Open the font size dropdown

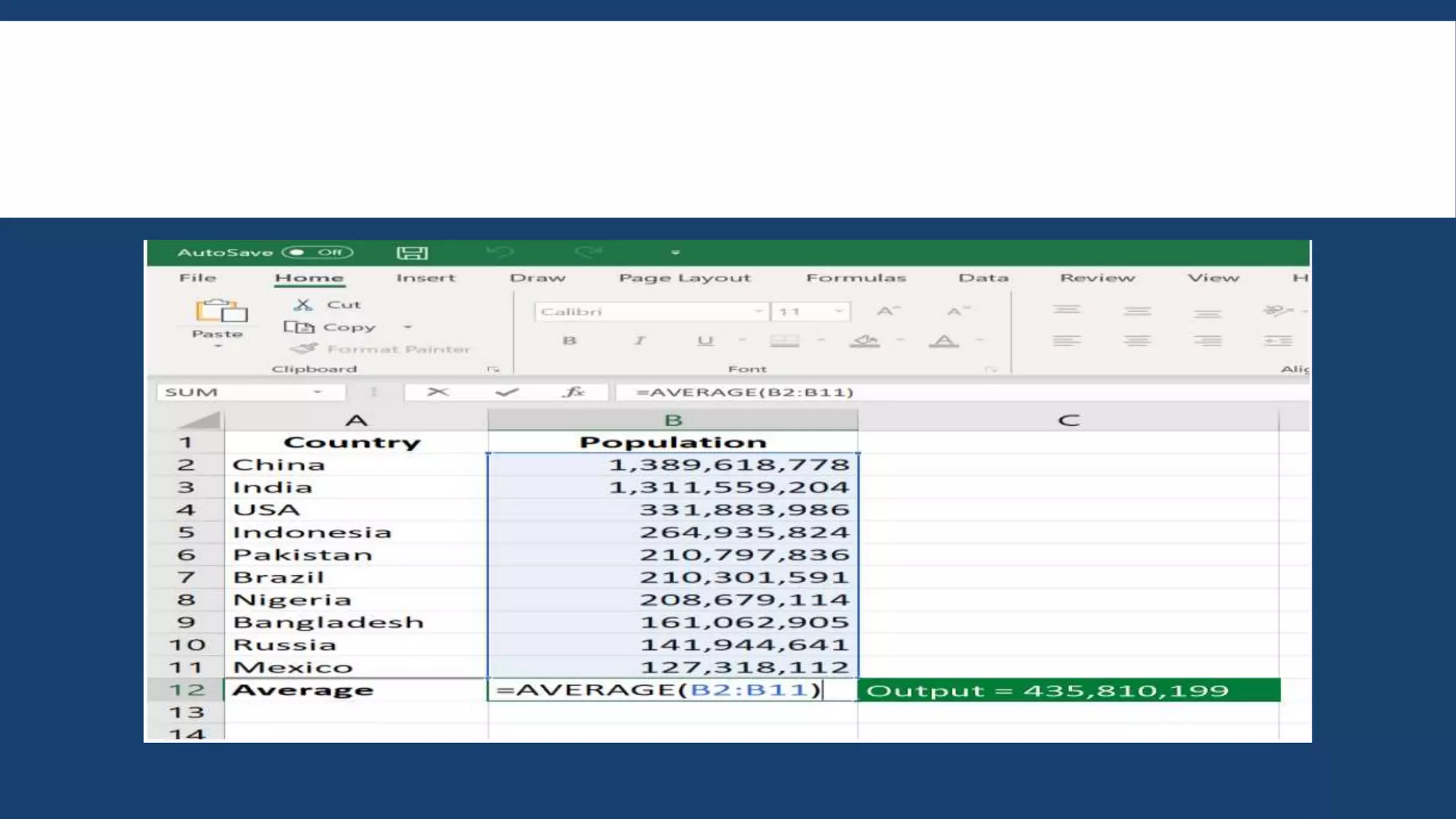point(839,311)
